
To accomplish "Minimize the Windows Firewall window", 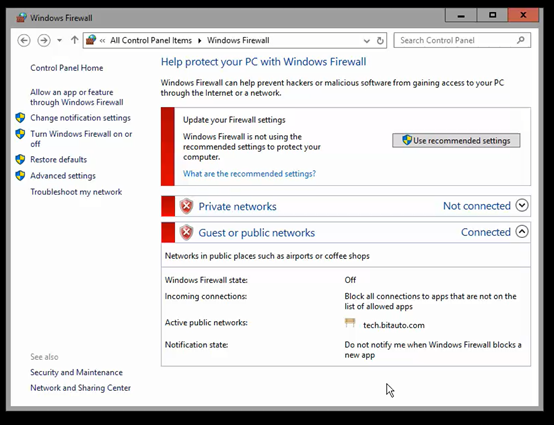I will pos(461,15).
